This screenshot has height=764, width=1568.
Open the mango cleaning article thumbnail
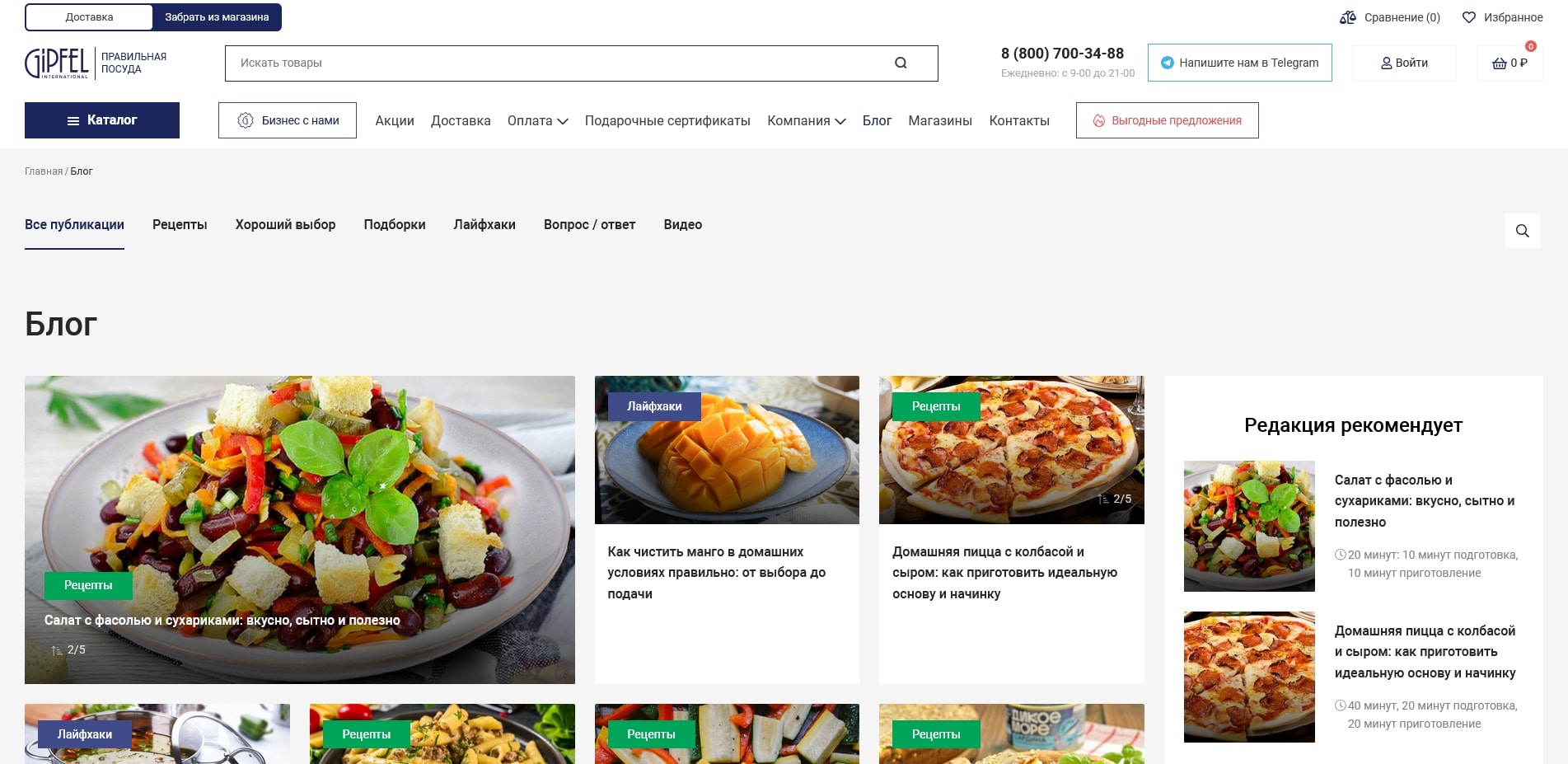tap(727, 450)
